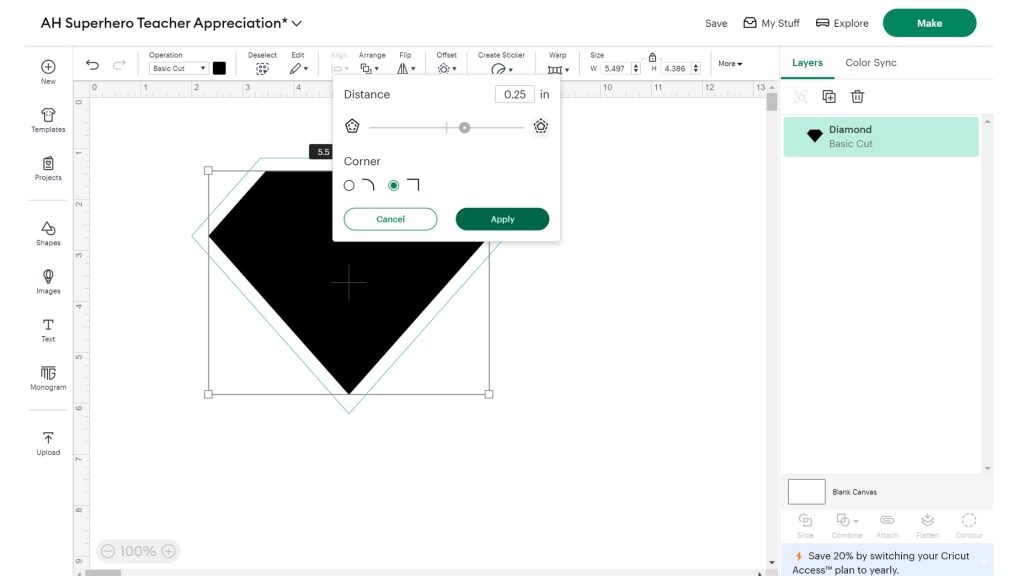Open the Arrange dropdown
Viewport: 1024px width, 576px height.
point(370,69)
